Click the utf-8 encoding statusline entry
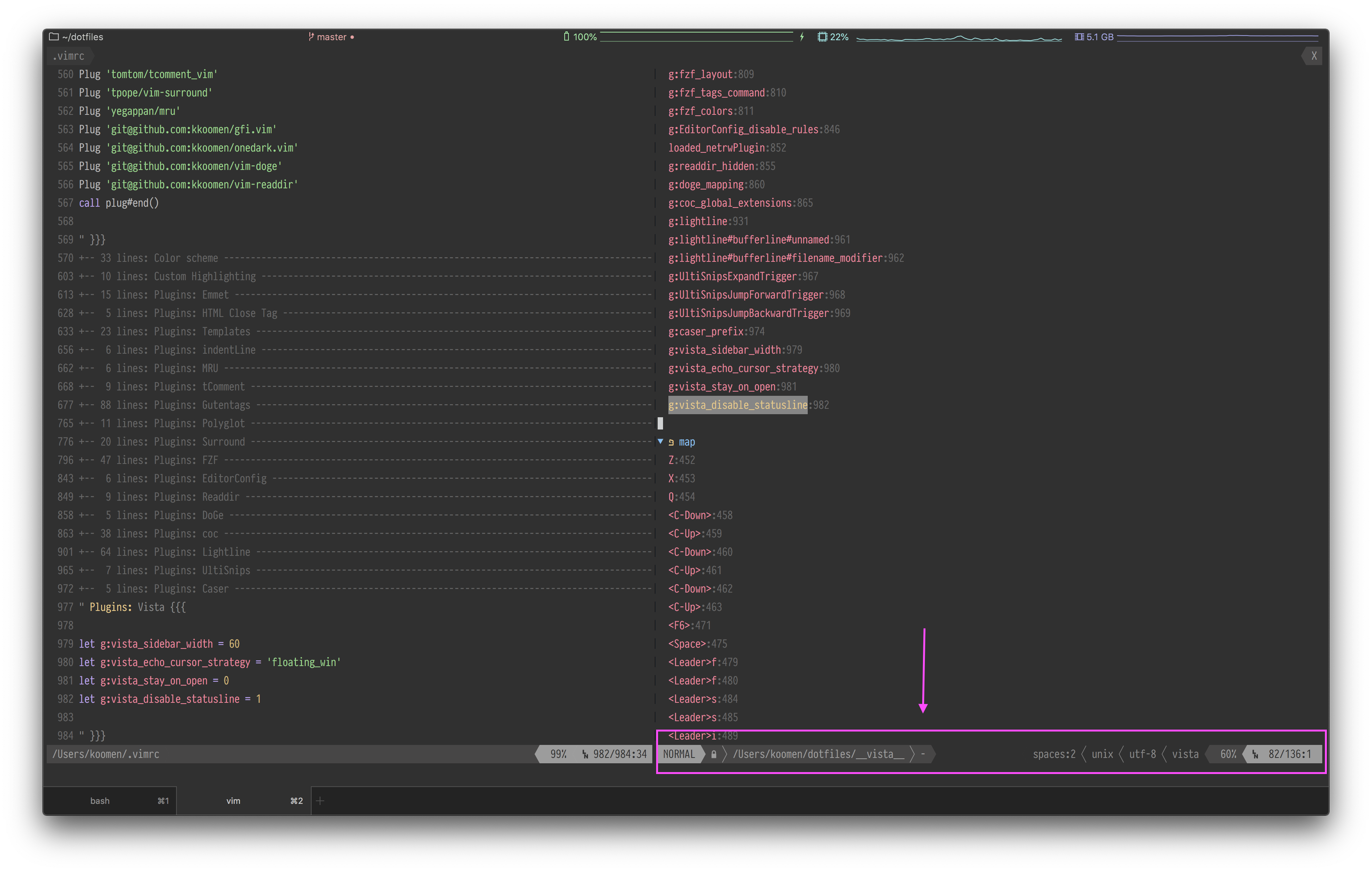 click(x=1142, y=754)
